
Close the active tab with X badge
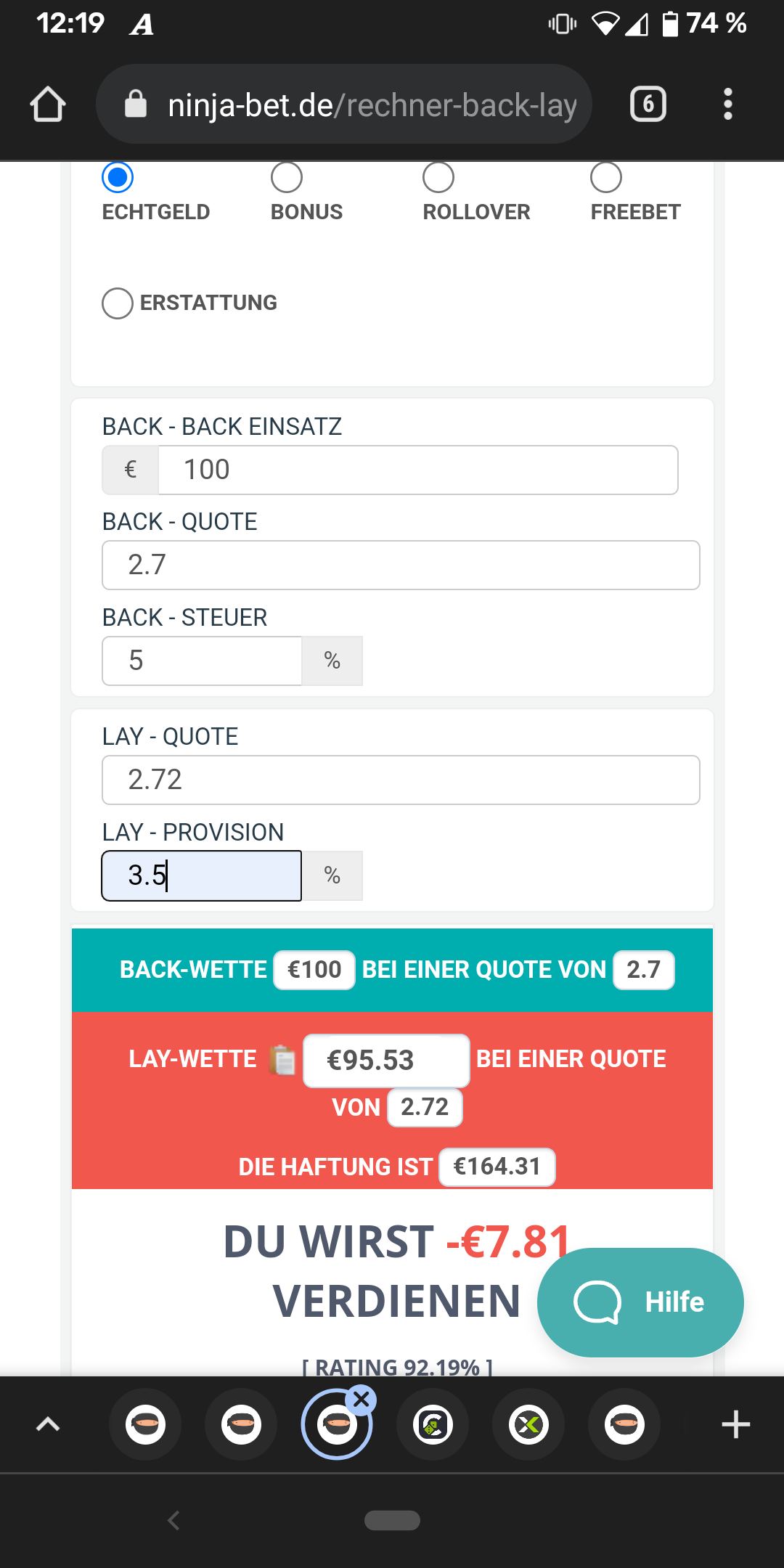(362, 1399)
